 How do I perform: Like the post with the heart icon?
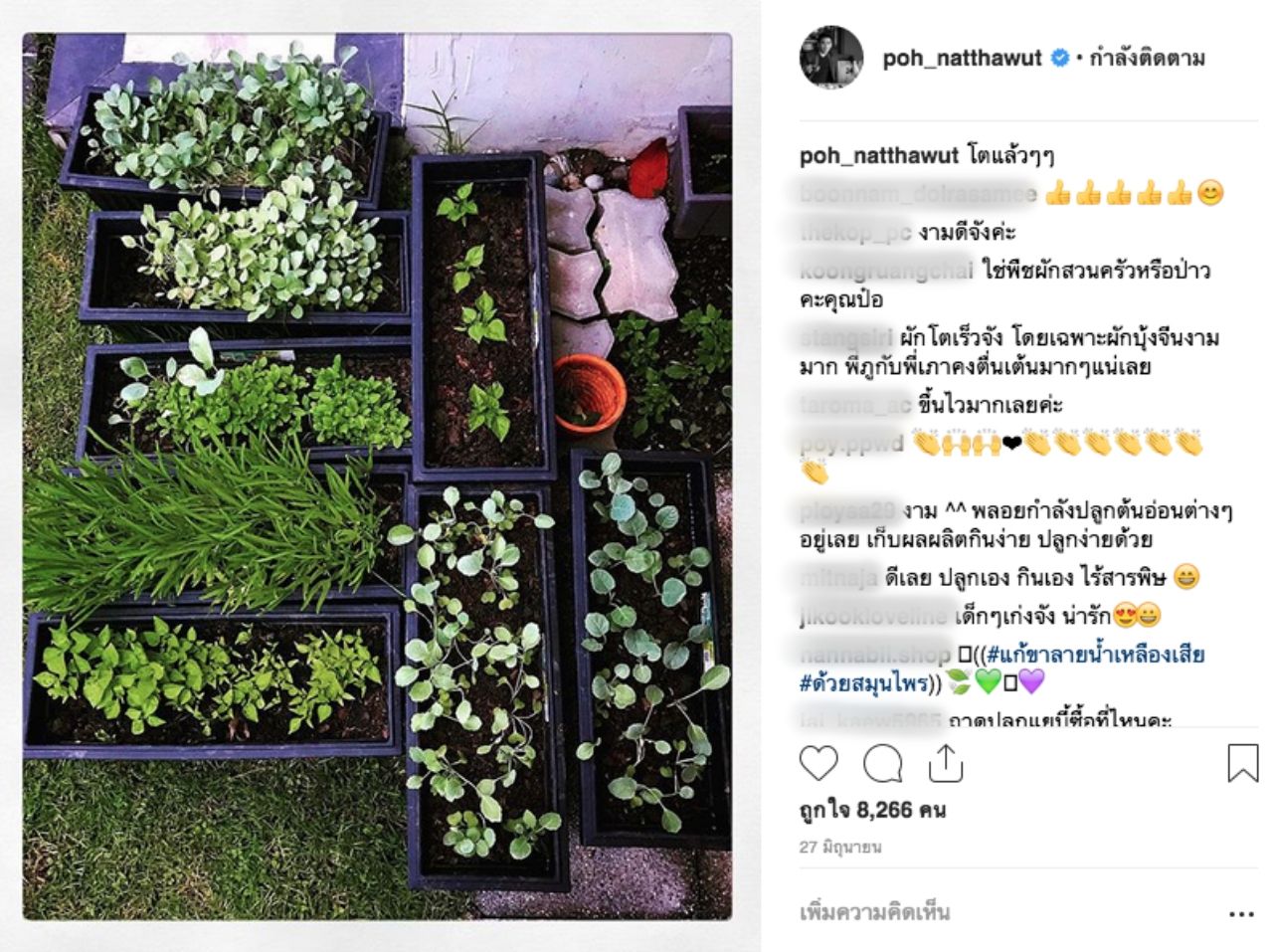coord(818,764)
